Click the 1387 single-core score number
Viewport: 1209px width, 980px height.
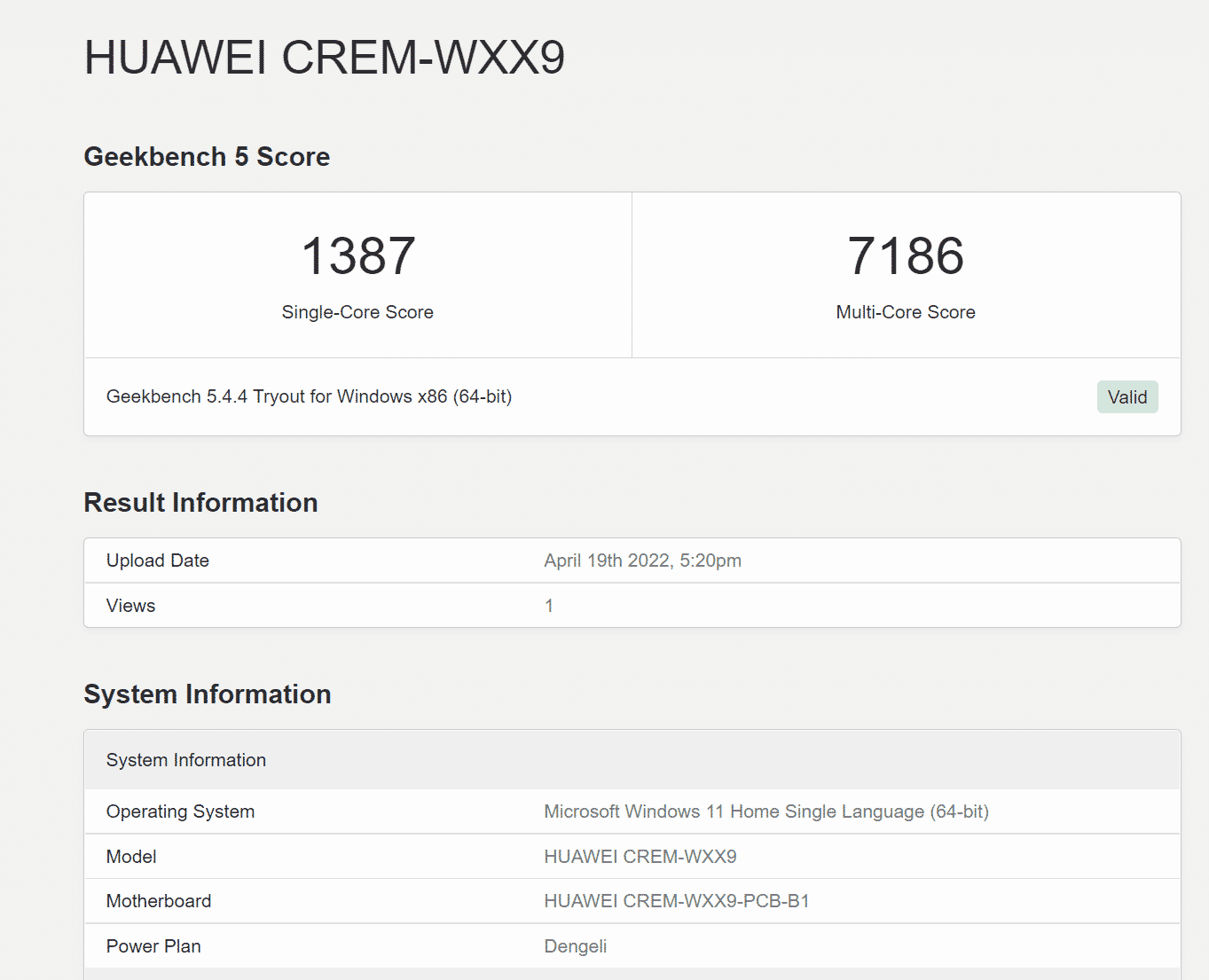pyautogui.click(x=357, y=255)
